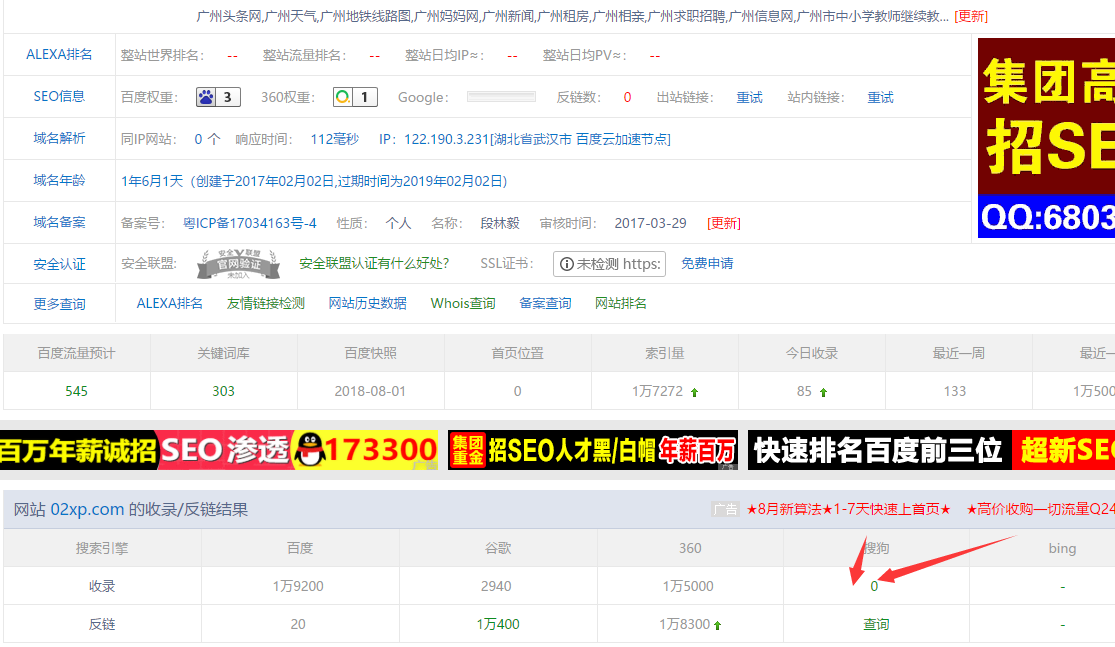Open 友情链接检测 tool link
Screen dimensions: 1115x647
pyautogui.click(x=266, y=303)
